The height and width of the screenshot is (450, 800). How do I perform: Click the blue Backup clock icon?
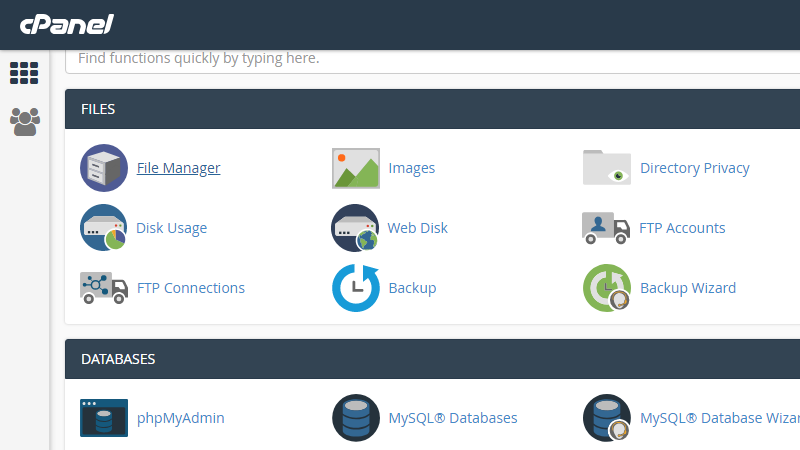(356, 288)
